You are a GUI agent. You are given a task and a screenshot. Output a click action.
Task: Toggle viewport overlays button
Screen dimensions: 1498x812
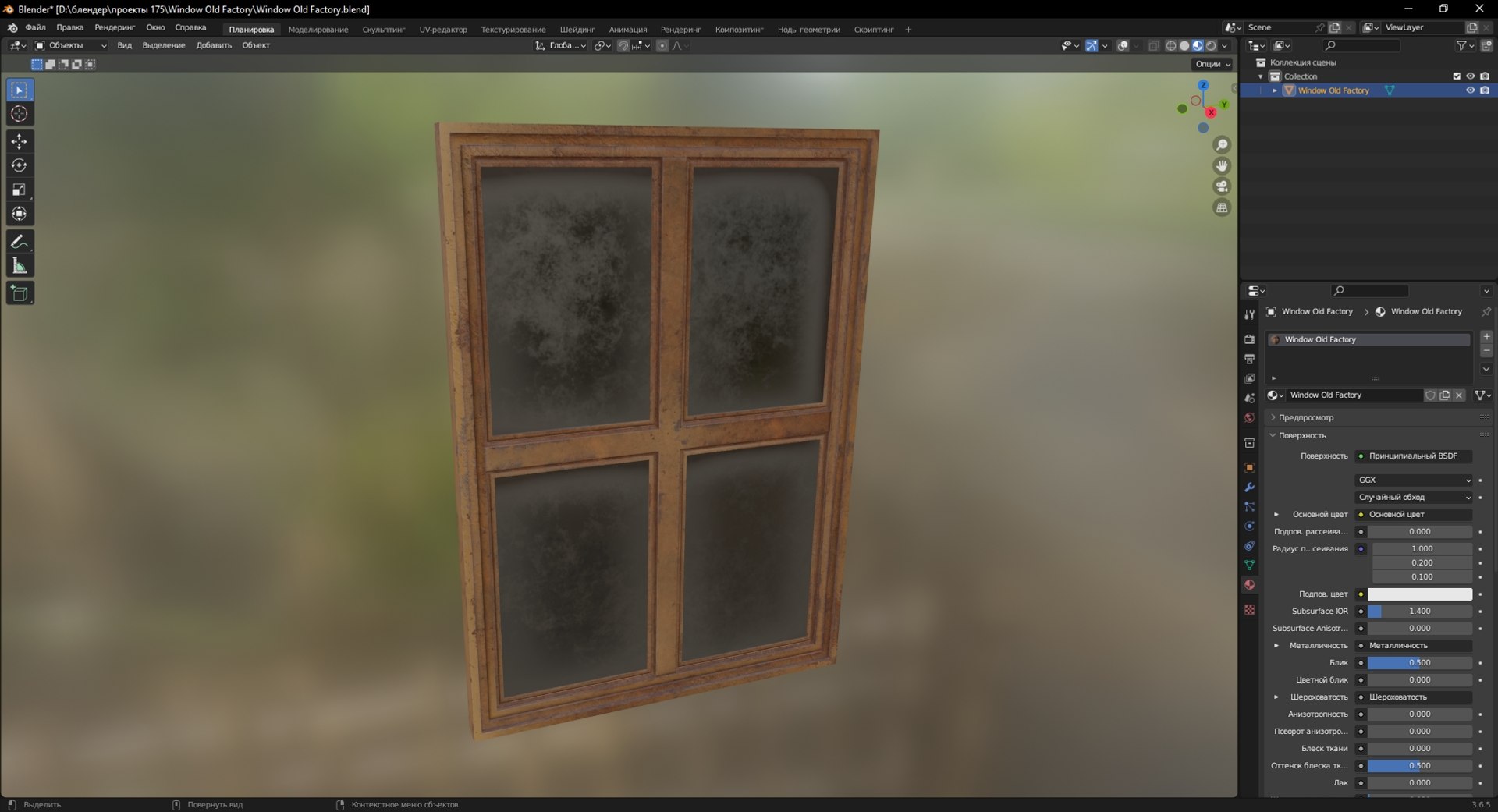(1123, 45)
